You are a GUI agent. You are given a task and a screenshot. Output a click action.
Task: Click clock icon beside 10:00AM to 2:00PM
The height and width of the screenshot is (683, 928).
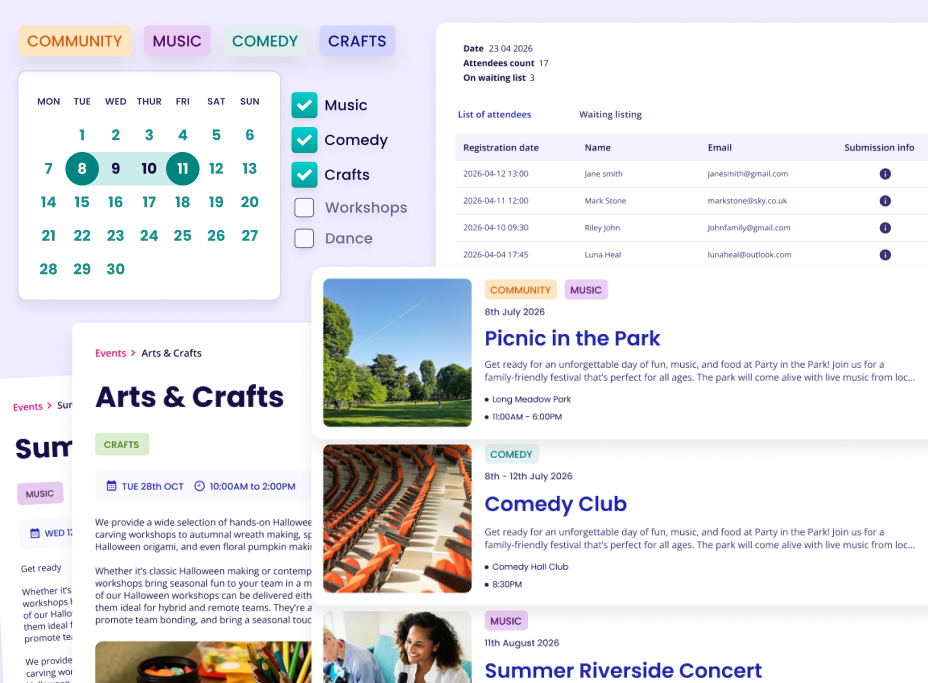tap(199, 486)
